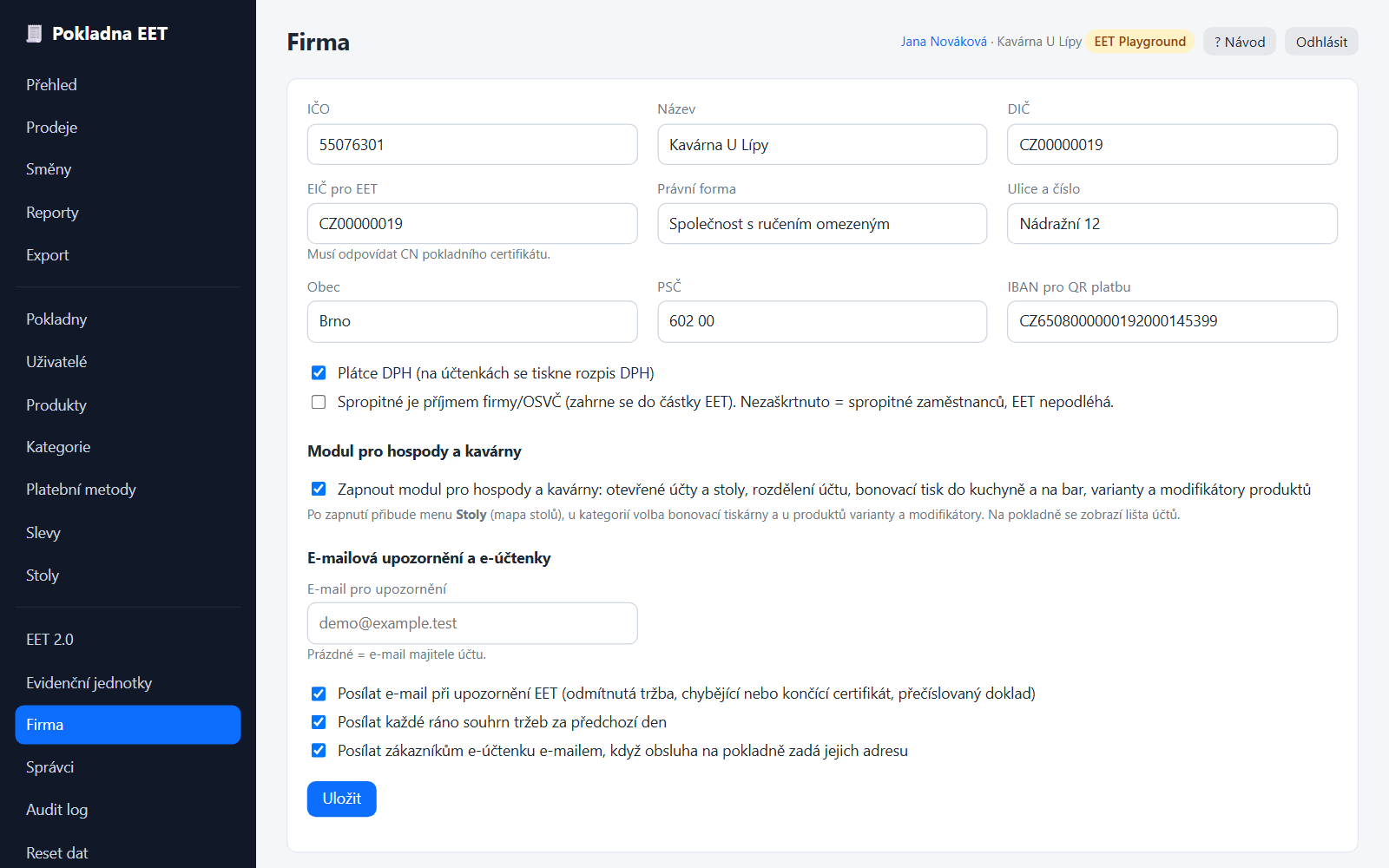
Task: Navigate to Evidenční jednotky
Action: point(128,683)
